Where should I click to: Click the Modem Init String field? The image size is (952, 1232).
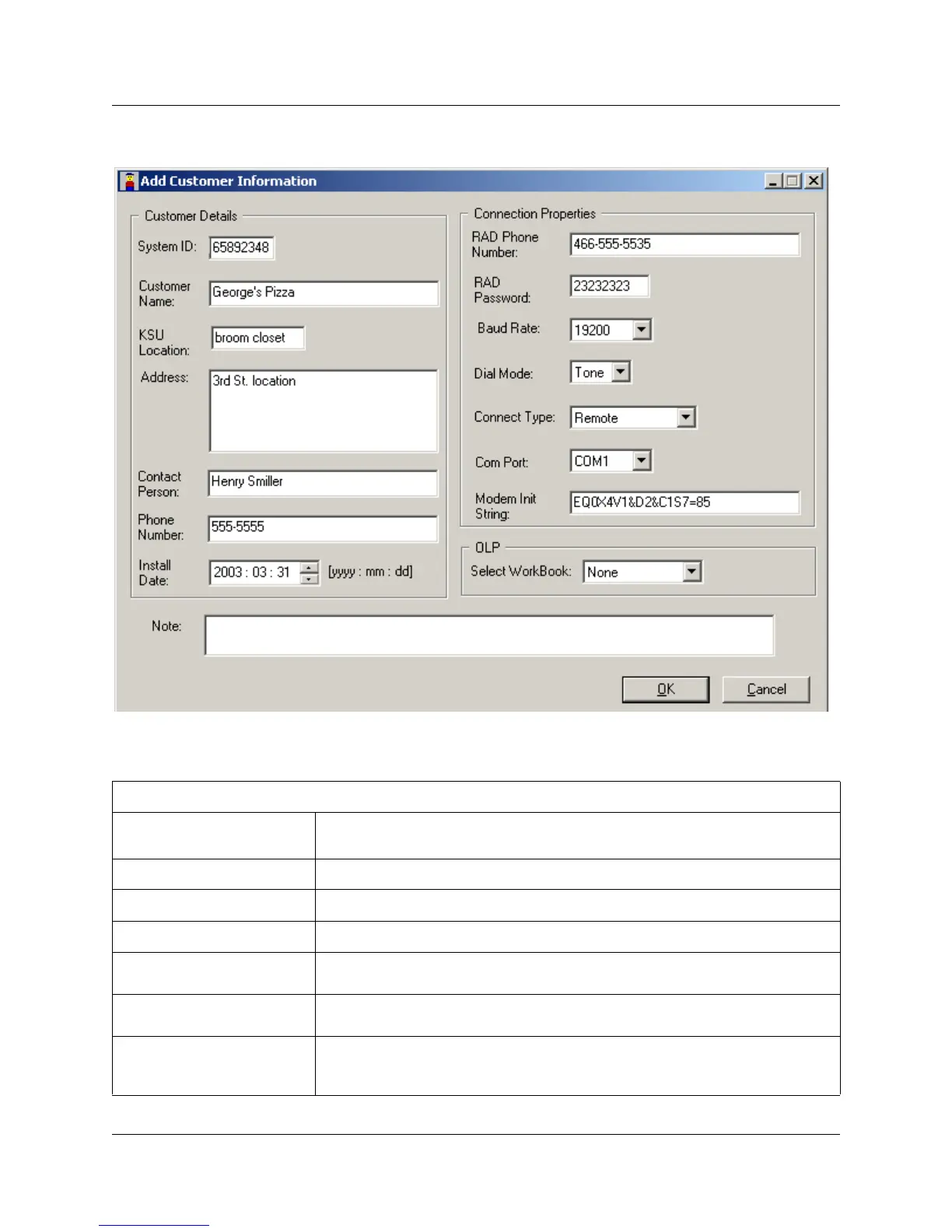click(x=684, y=502)
